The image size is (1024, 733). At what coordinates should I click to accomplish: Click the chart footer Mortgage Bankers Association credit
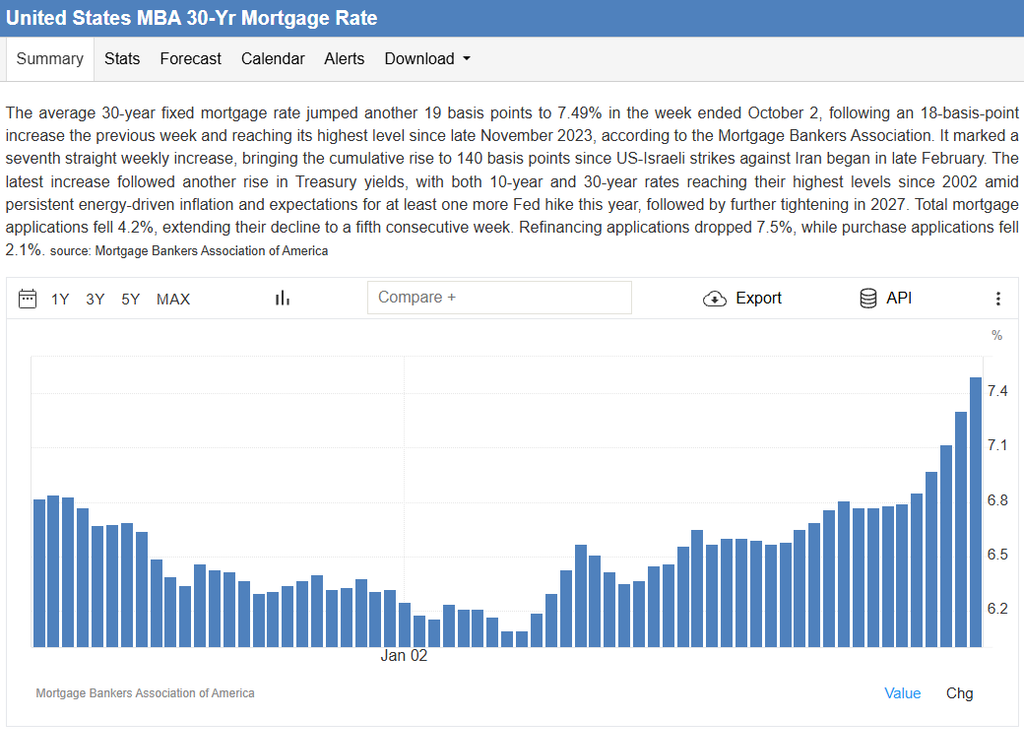click(x=145, y=693)
